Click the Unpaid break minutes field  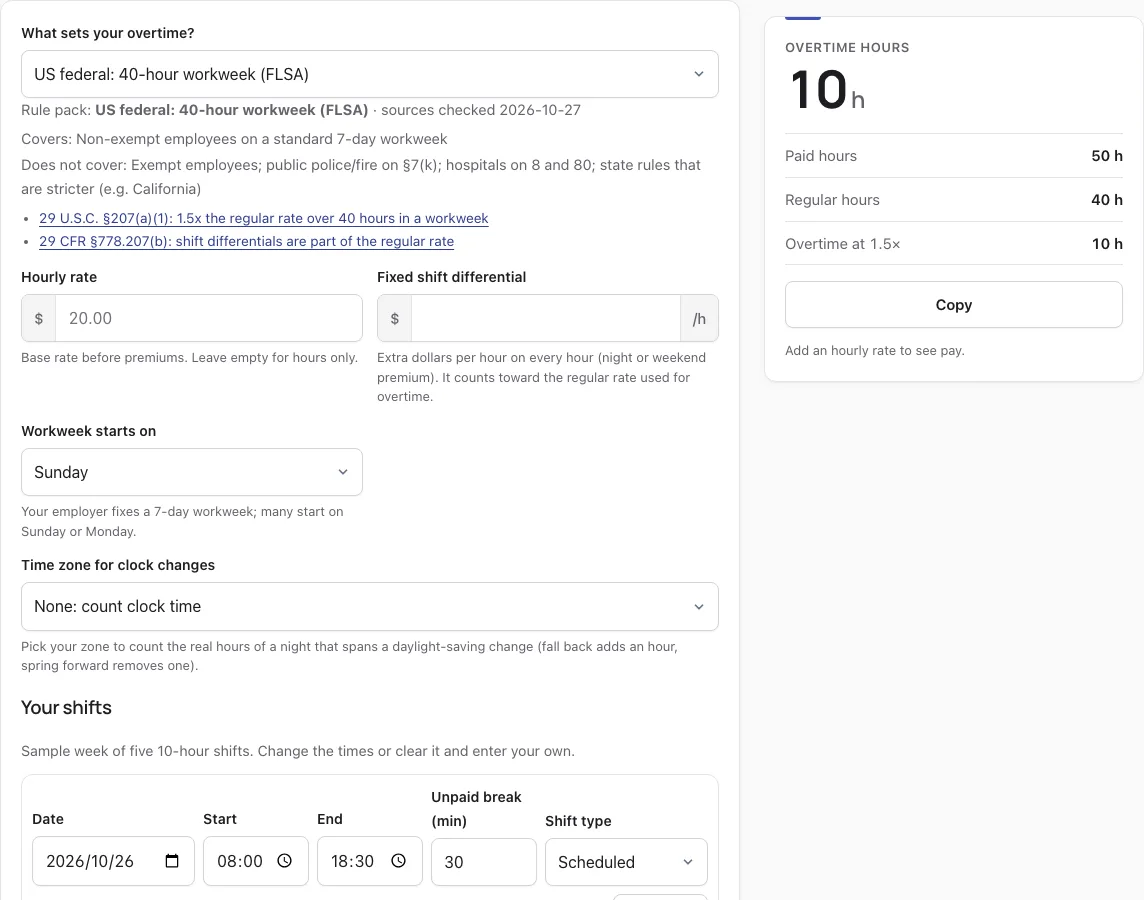pos(484,862)
